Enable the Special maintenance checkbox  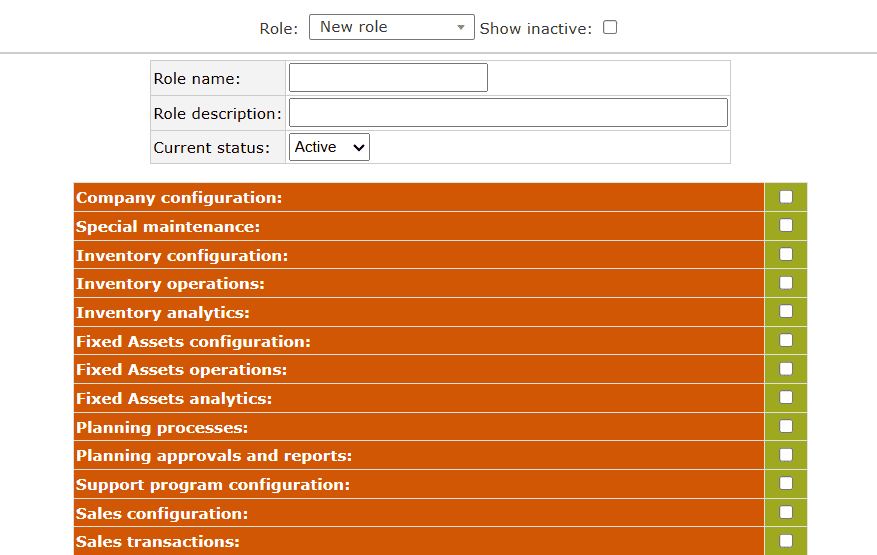click(x=786, y=225)
